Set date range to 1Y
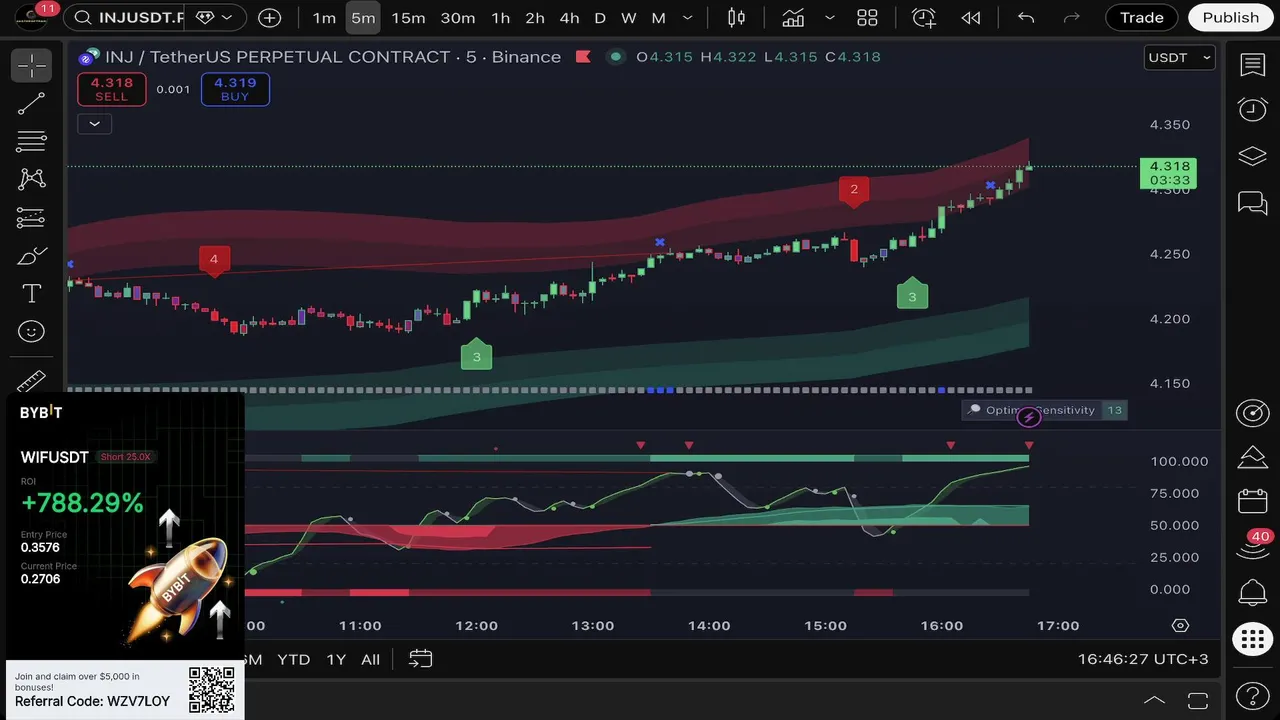Viewport: 1280px width, 720px height. (336, 659)
